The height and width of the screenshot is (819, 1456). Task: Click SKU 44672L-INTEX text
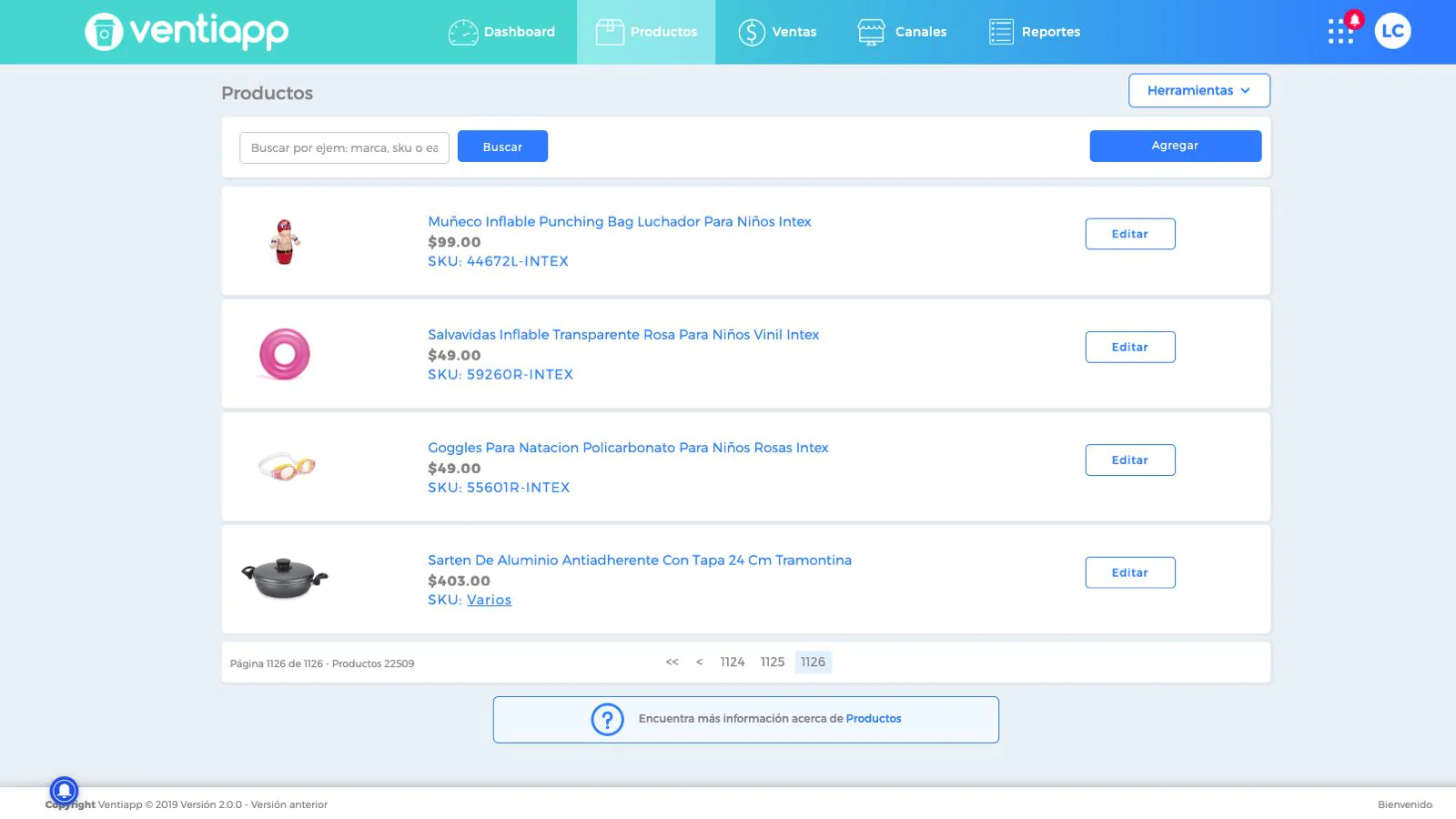tap(498, 261)
